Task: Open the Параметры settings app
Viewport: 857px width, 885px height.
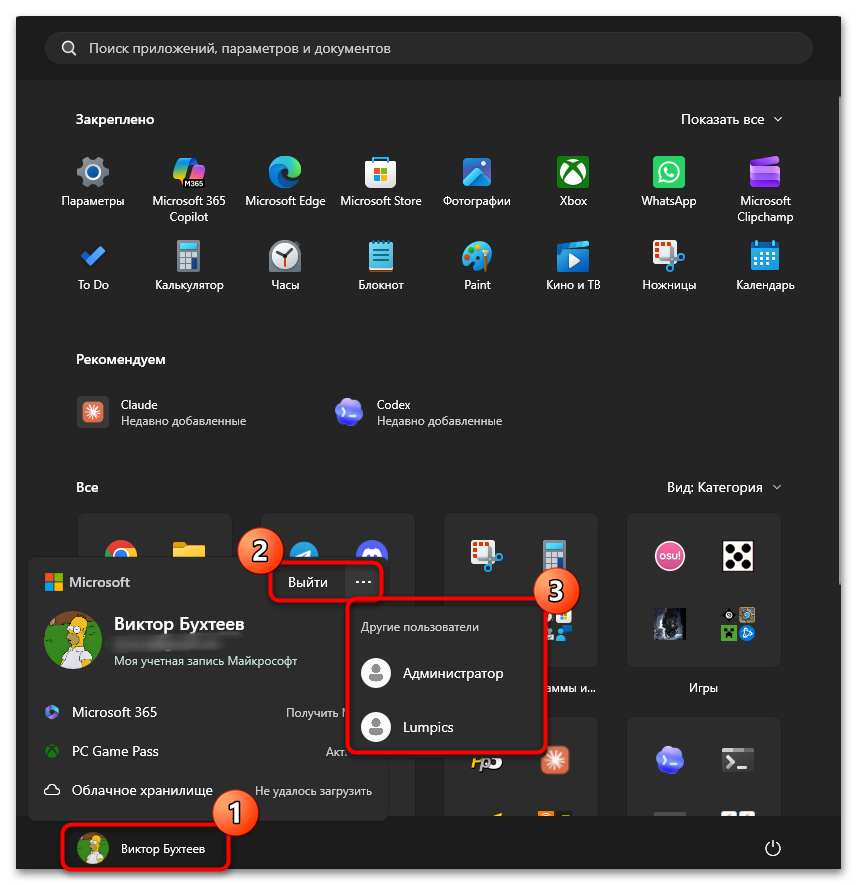Action: pos(93,182)
